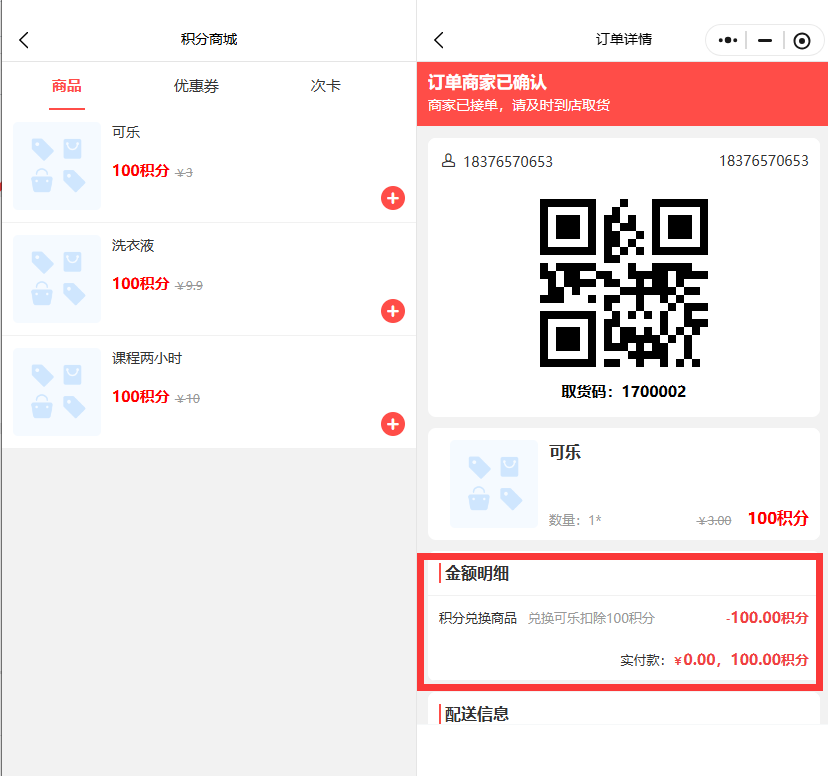Viewport: 828px width, 776px height.
Task: Open the 洗衣液 product thumbnail
Action: (57, 279)
